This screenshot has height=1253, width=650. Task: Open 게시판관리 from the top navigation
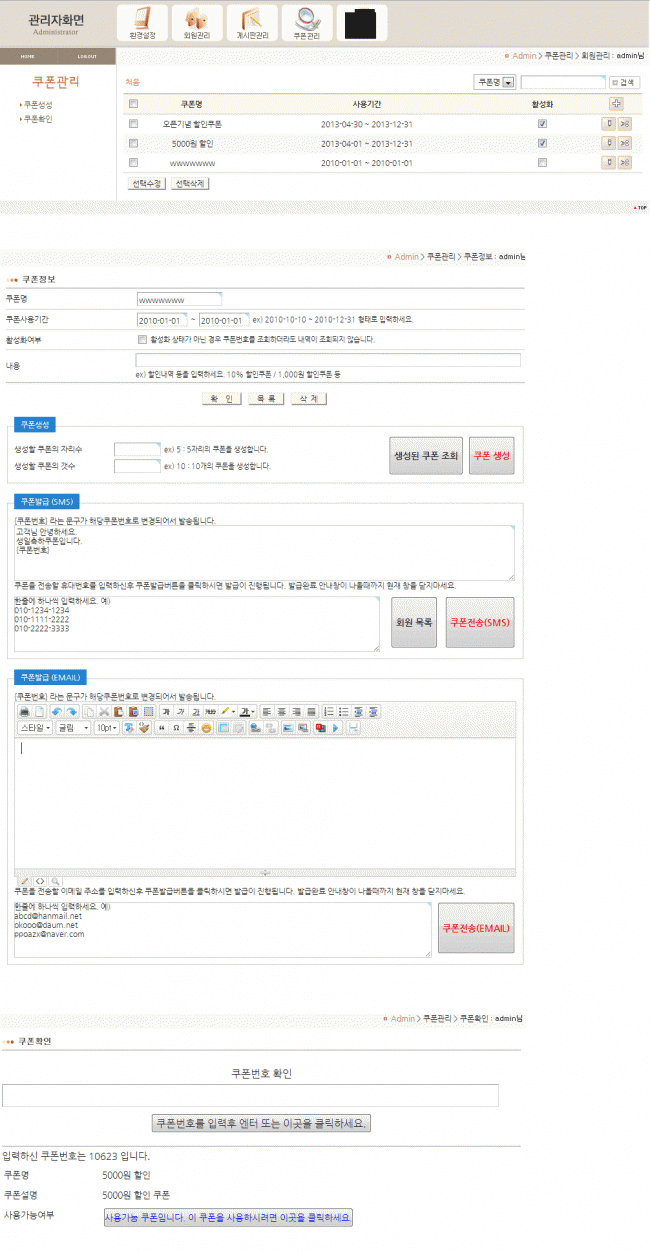tap(252, 22)
